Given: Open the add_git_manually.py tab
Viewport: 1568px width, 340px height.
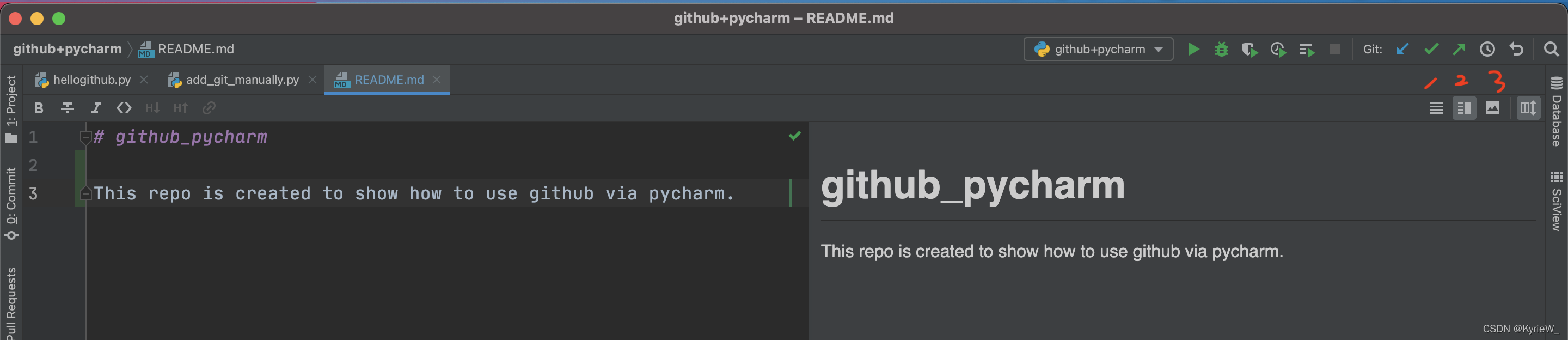Looking at the screenshot, I should (x=242, y=80).
